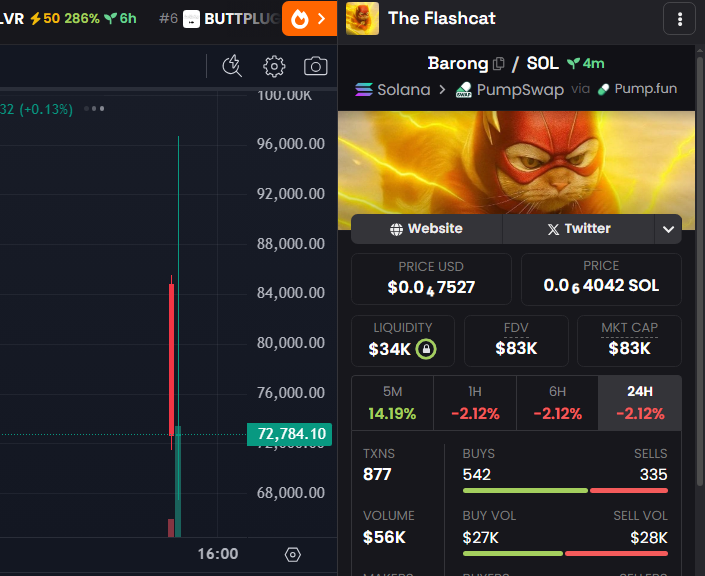Click the BUYS 542 value
The image size is (705, 576).
[x=477, y=474]
